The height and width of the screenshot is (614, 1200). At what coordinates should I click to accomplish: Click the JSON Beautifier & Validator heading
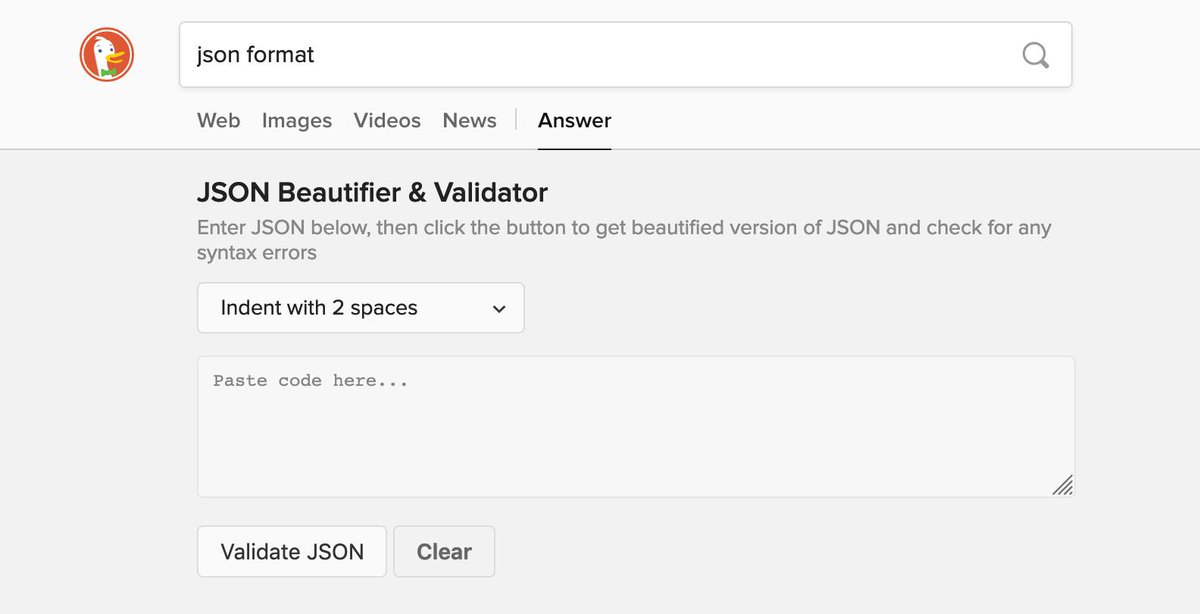[372, 192]
